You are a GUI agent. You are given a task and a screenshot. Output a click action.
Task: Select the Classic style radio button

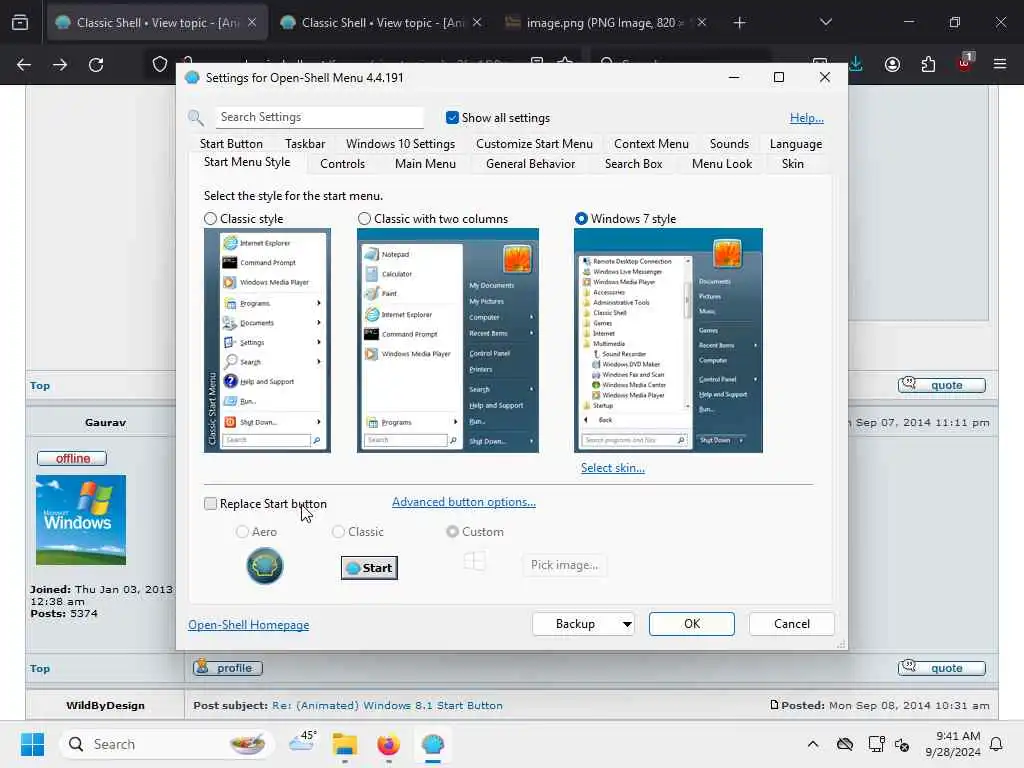tap(210, 219)
